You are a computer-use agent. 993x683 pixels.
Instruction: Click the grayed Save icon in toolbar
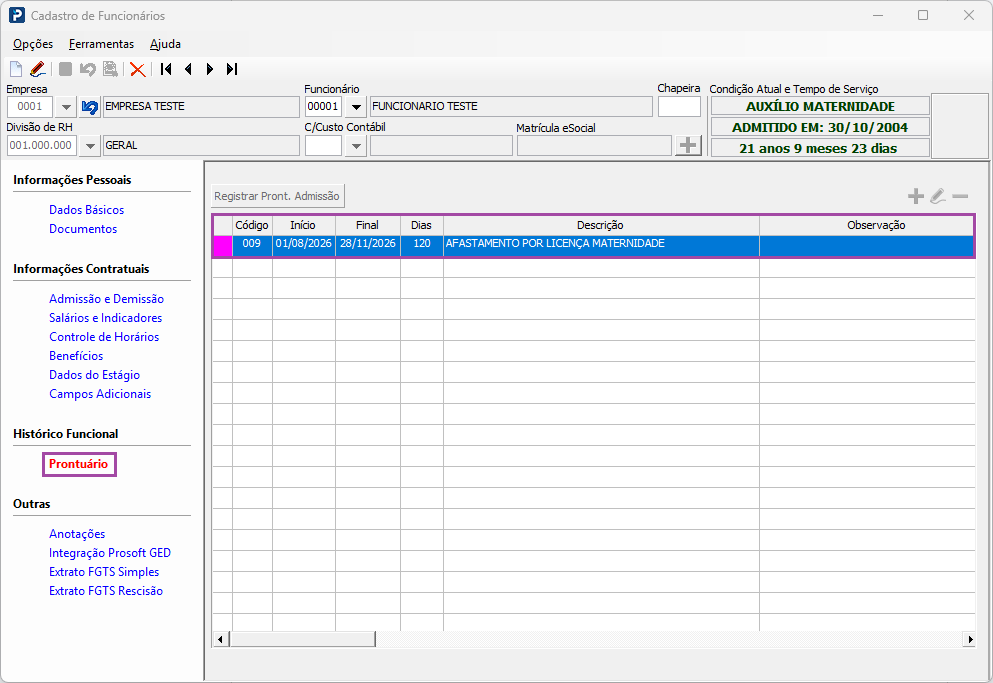point(65,69)
